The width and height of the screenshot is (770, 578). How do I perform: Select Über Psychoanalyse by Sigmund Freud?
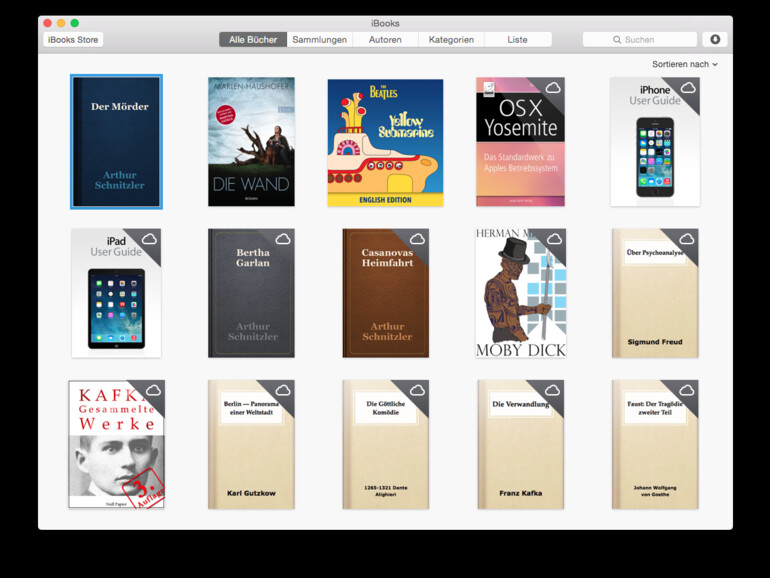[x=655, y=293]
